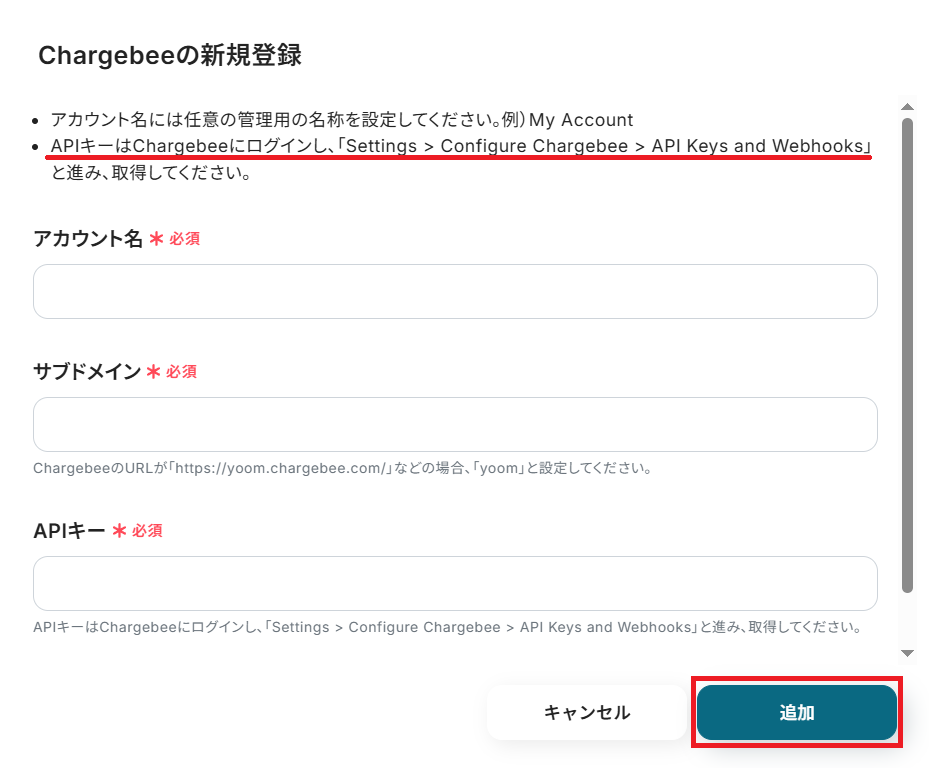Viewport: 929px width, 768px height.
Task: Click the red asterisk beside アカウント名
Action: [156, 239]
